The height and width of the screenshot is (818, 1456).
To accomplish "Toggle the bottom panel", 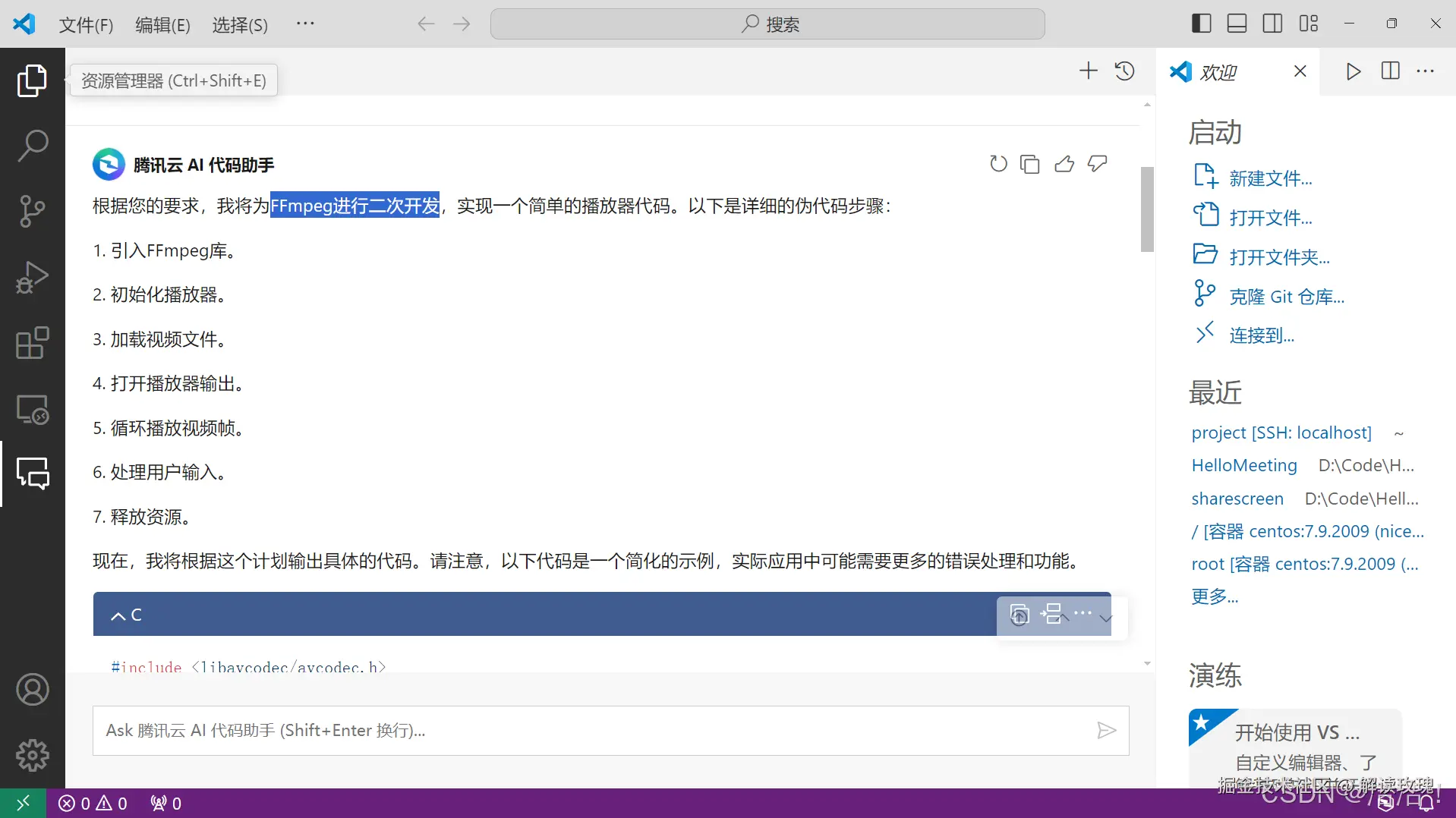I will click(x=1237, y=24).
